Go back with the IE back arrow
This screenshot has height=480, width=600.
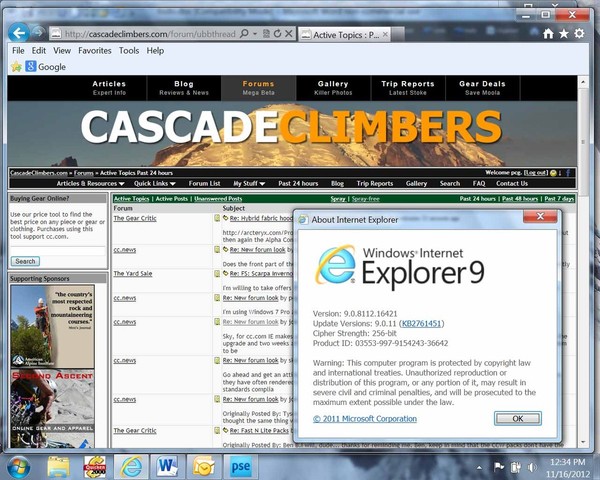coord(18,33)
